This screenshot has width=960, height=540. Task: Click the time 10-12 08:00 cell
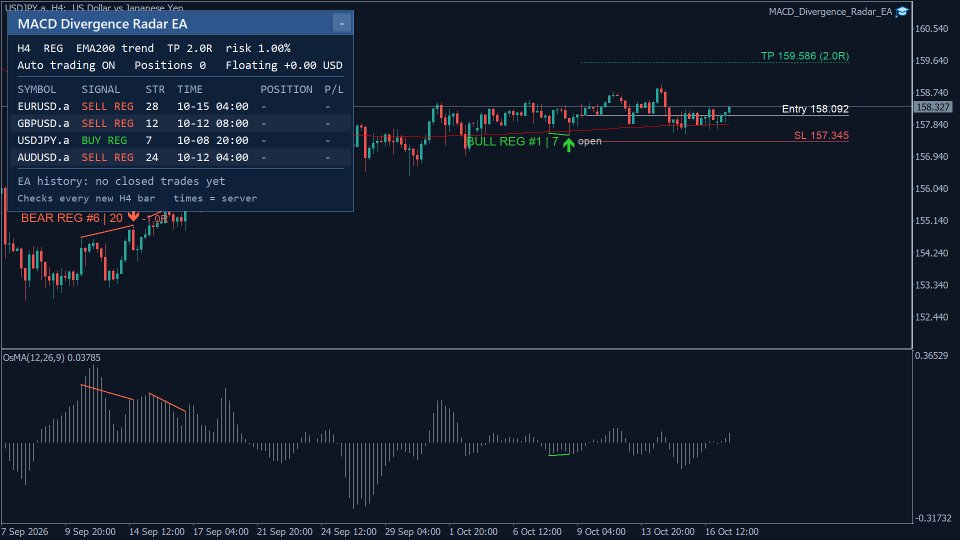[x=212, y=123]
